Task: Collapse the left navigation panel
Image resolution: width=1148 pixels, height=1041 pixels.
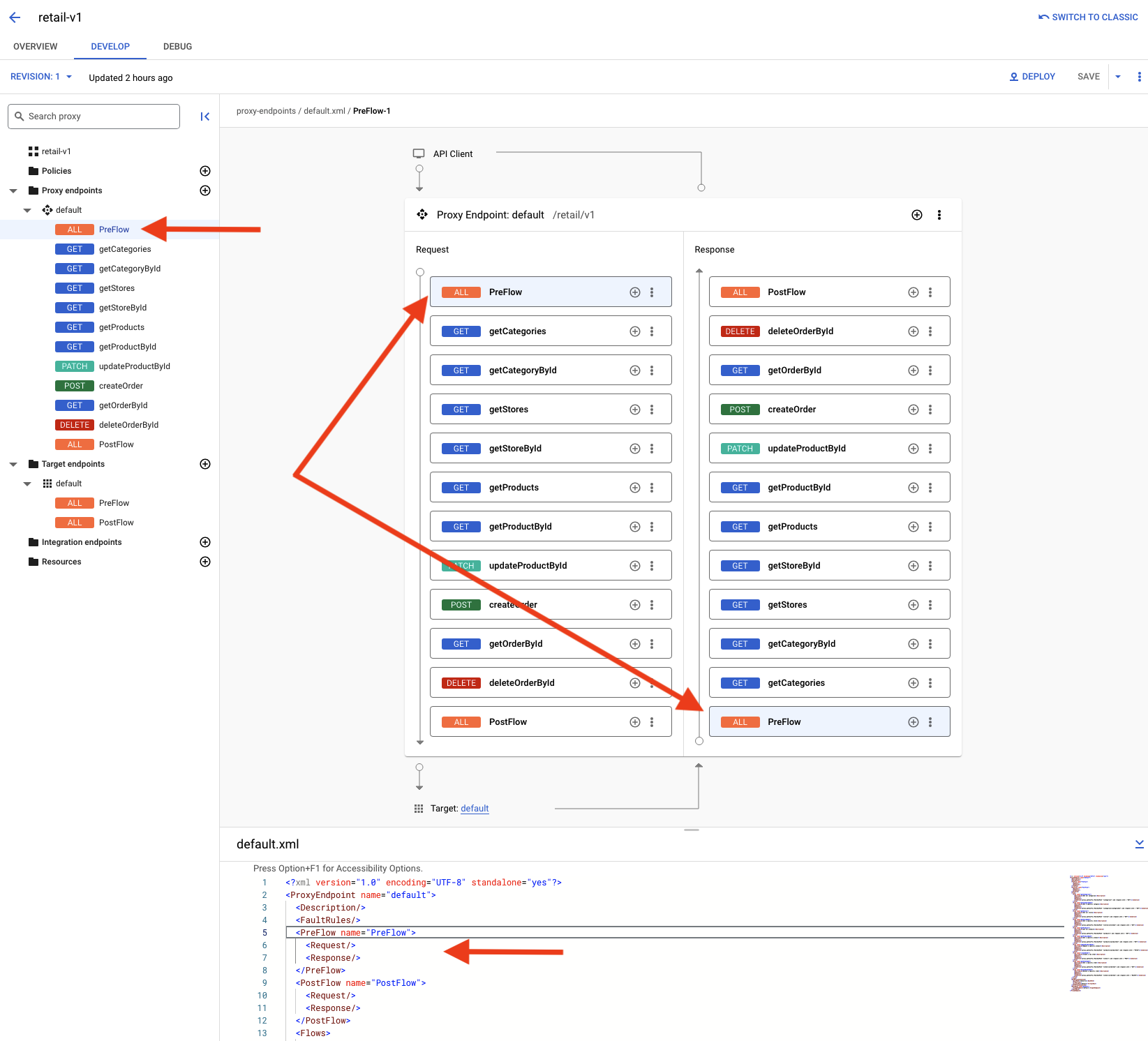Action: click(x=205, y=117)
